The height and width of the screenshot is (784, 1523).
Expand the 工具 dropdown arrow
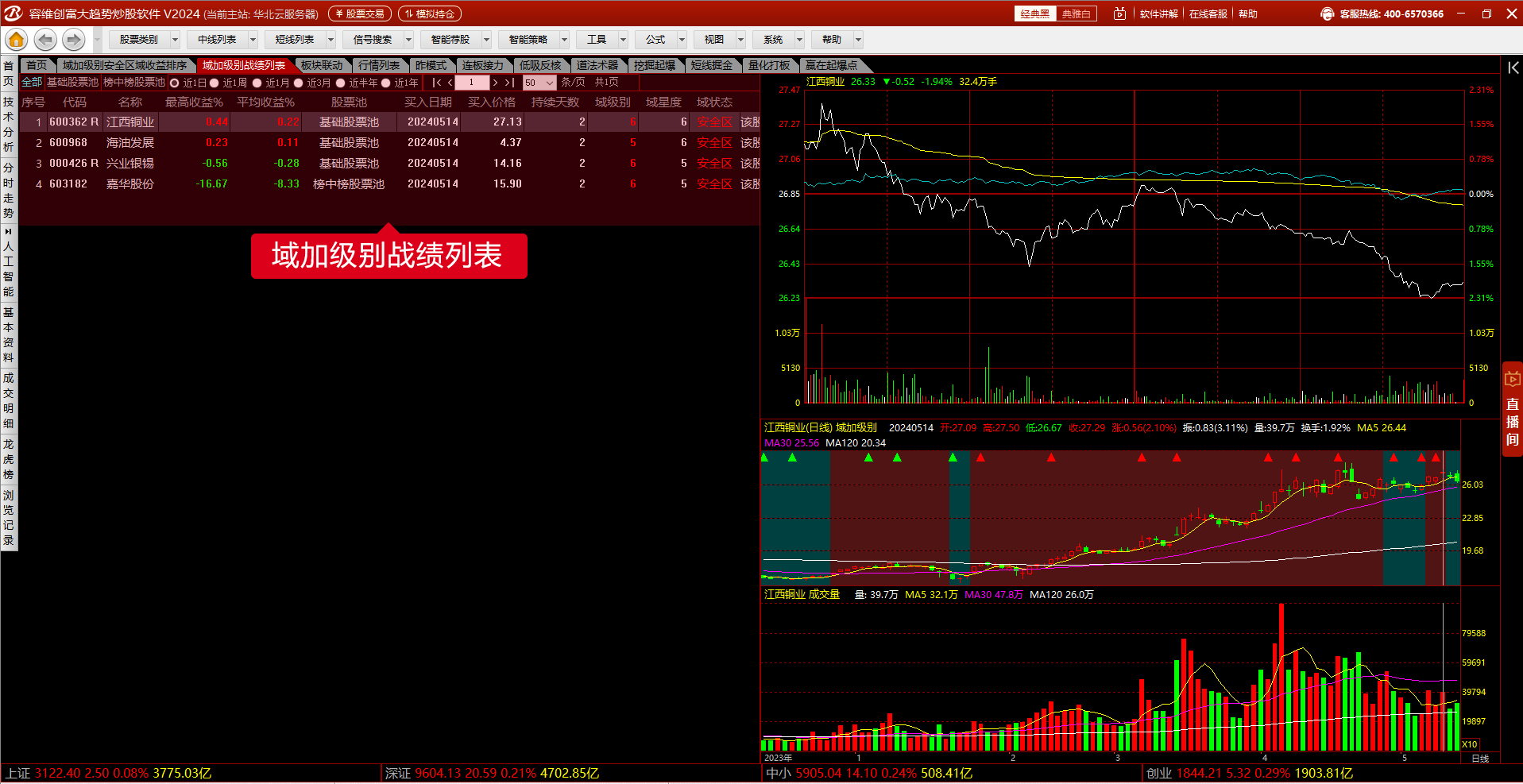(x=623, y=39)
